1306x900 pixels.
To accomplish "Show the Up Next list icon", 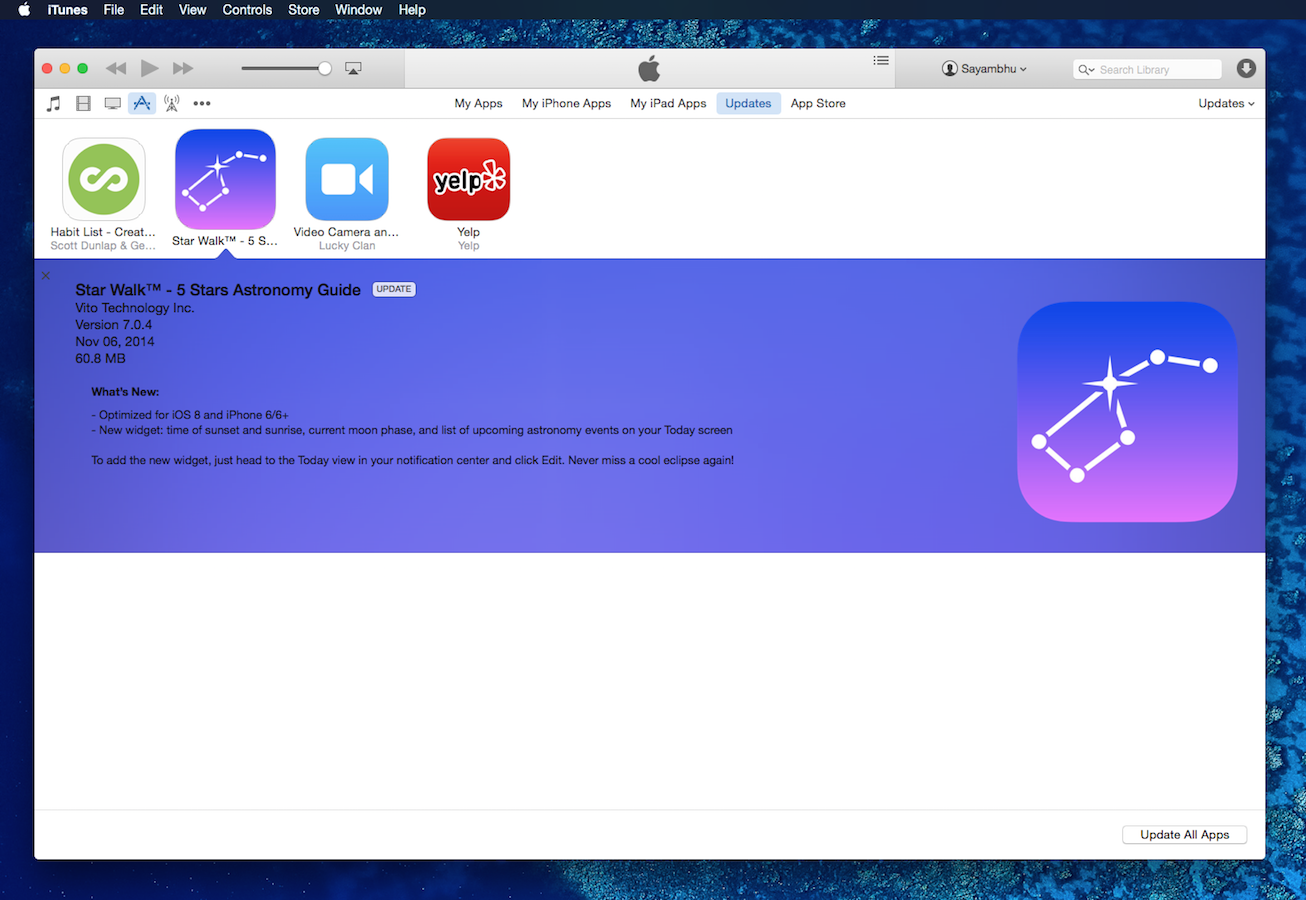I will click(881, 60).
